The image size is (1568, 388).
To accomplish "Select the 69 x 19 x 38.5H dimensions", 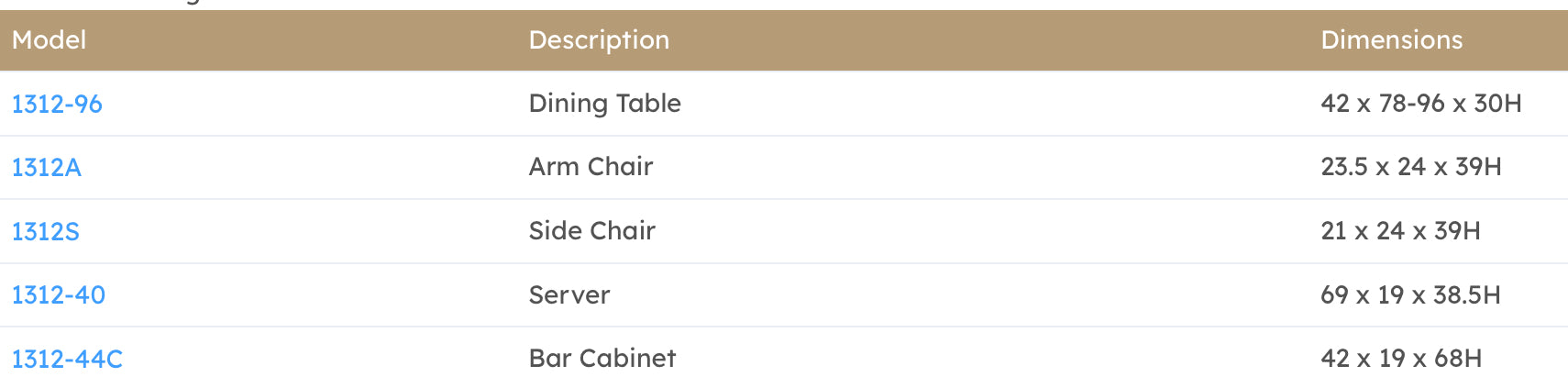I will [1411, 295].
